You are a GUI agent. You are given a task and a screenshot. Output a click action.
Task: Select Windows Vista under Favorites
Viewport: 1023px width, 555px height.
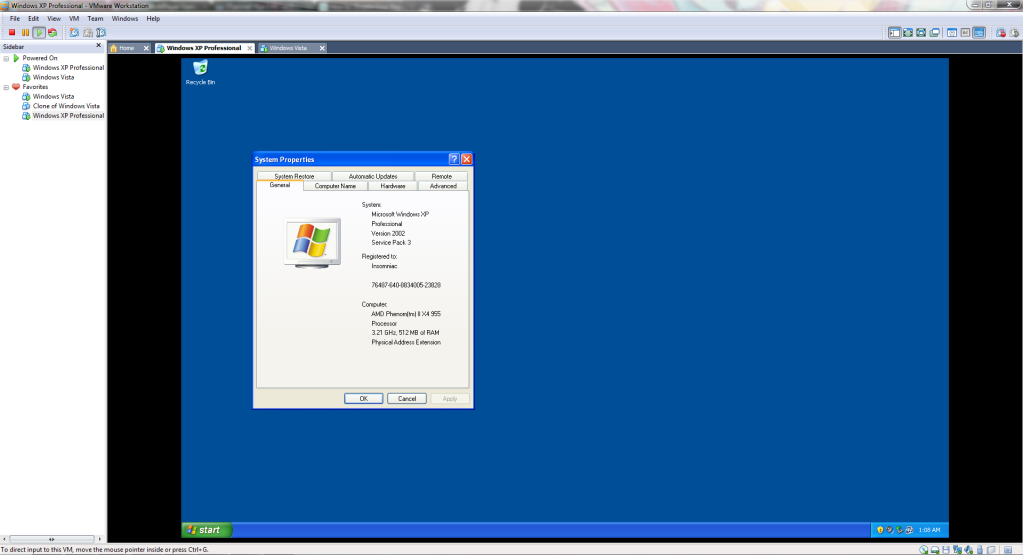point(48,96)
